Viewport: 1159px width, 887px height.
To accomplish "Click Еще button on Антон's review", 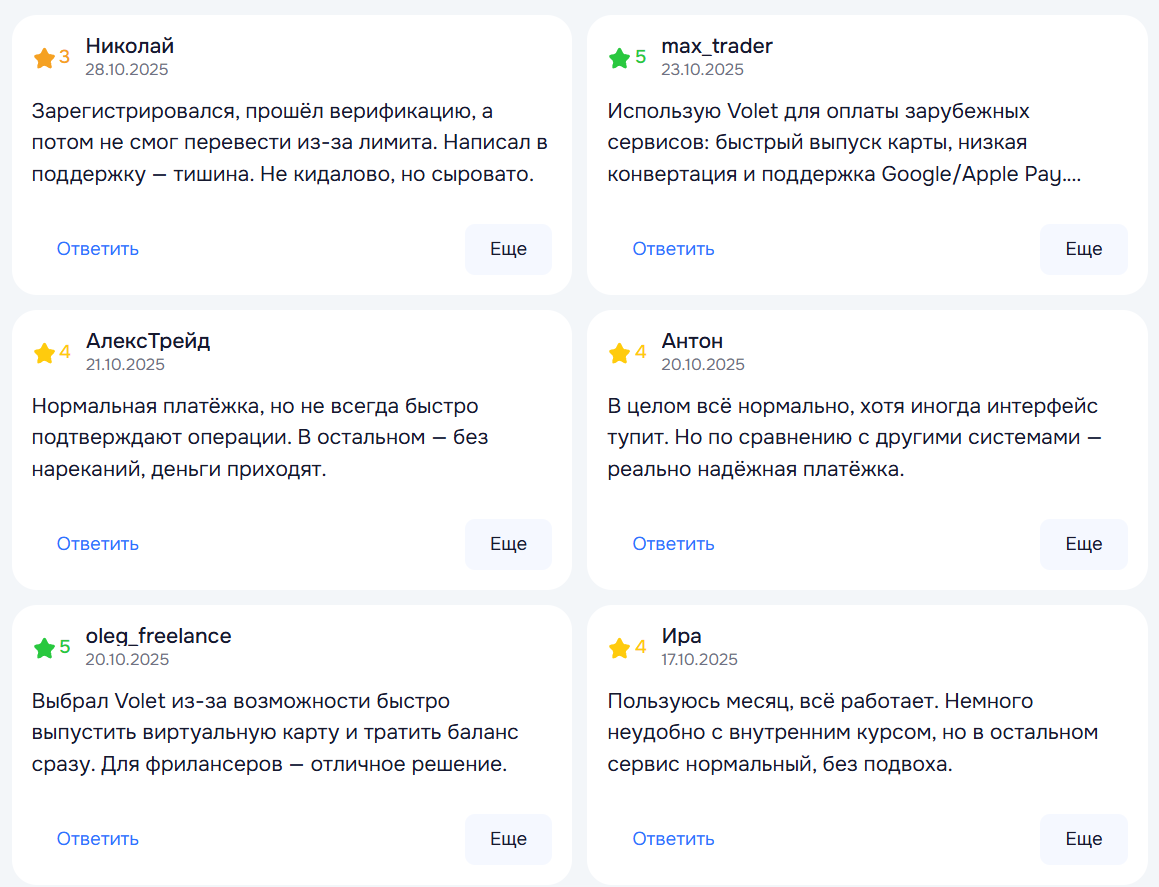I will [x=1083, y=544].
